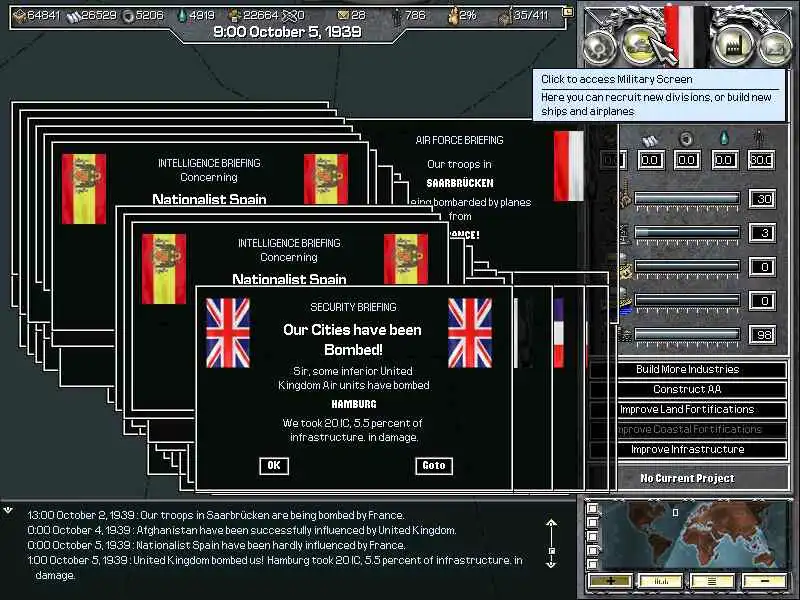This screenshot has height=600, width=800.
Task: Click the left Union Jack in Security Briefing
Action: click(228, 333)
